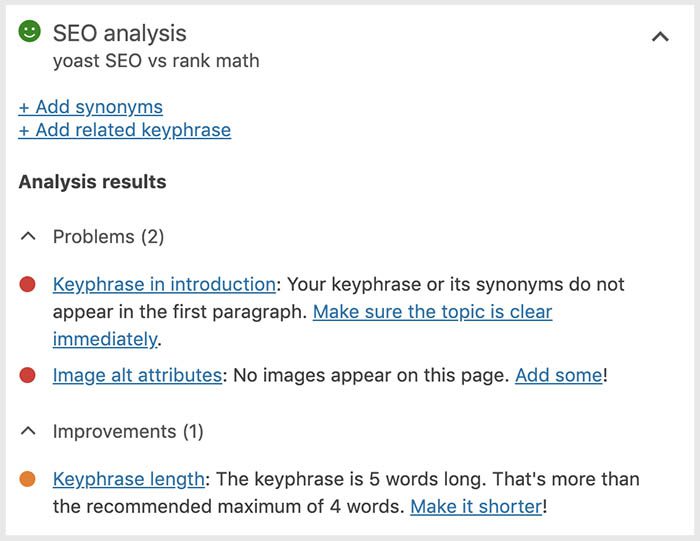Collapse the SEO analysis panel chevron
This screenshot has width=700, height=541.
pyautogui.click(x=660, y=36)
